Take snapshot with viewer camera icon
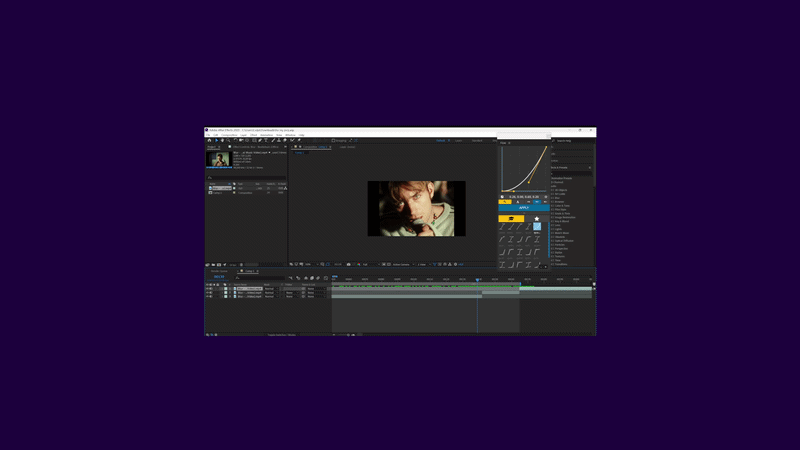 pyautogui.click(x=348, y=264)
